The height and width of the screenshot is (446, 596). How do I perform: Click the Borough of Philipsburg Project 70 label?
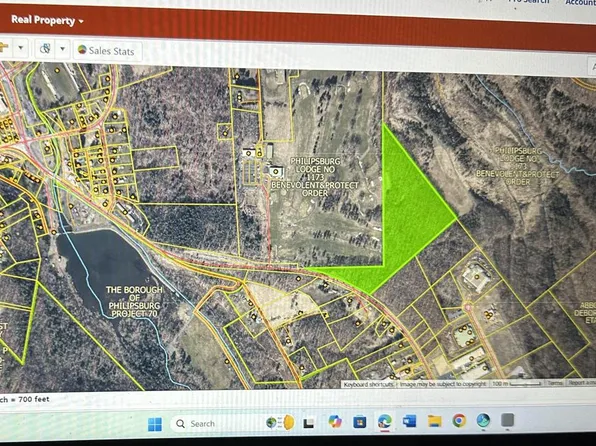tap(134, 302)
